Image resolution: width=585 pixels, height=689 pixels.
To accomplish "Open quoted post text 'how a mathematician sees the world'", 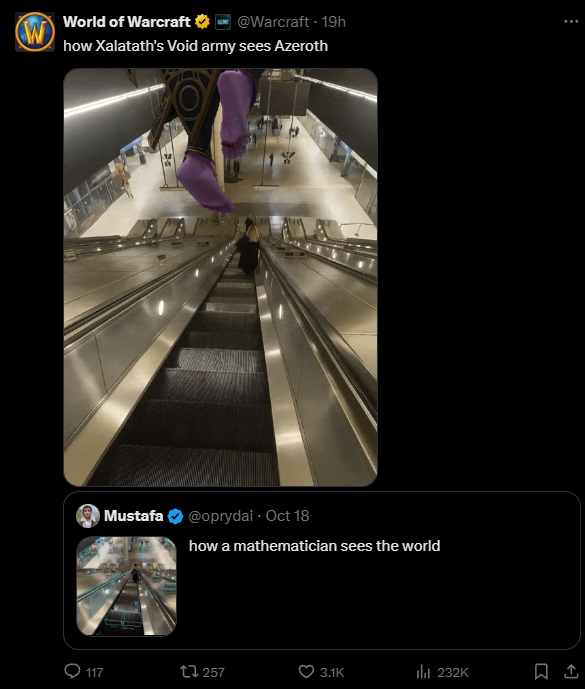I will [315, 546].
